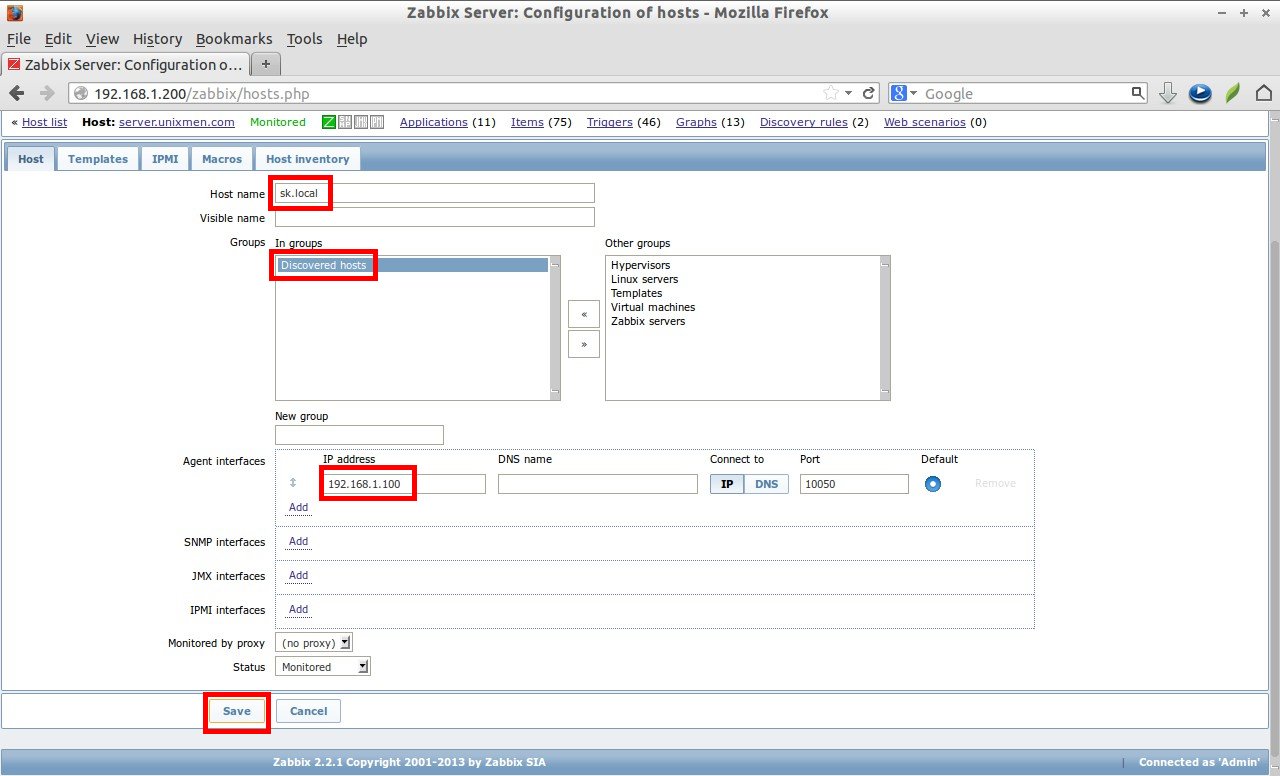Open the Discovery rules link

coord(804,122)
